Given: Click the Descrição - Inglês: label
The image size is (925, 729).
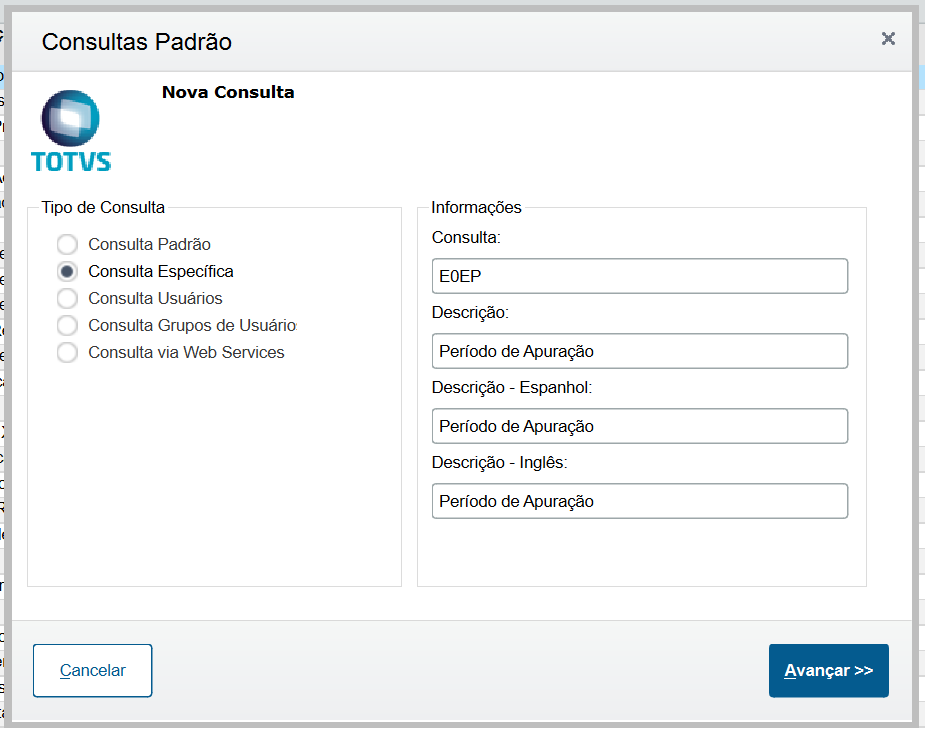Looking at the screenshot, I should pyautogui.click(x=499, y=462).
